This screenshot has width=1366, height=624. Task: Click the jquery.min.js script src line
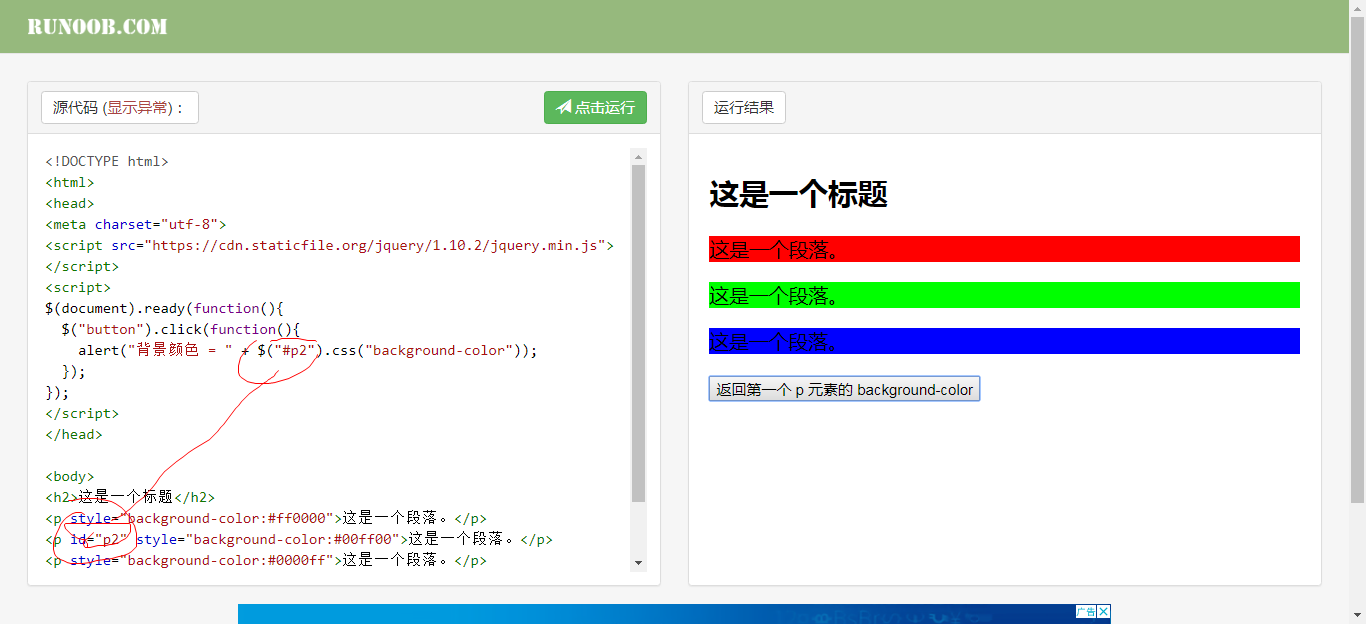pos(330,245)
